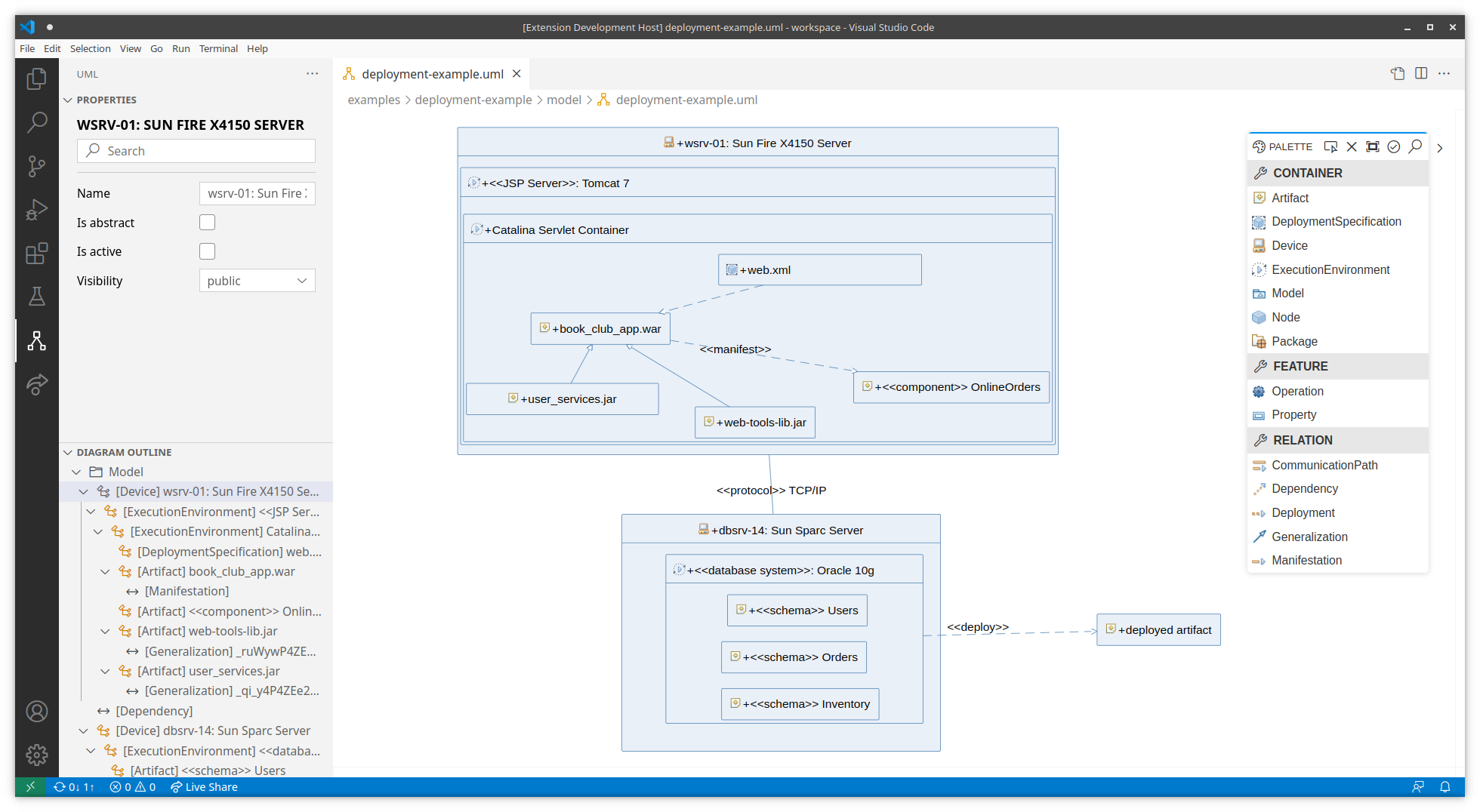Image resolution: width=1480 pixels, height=812 pixels.
Task: Select the Artifact palette tool
Action: (x=1337, y=198)
